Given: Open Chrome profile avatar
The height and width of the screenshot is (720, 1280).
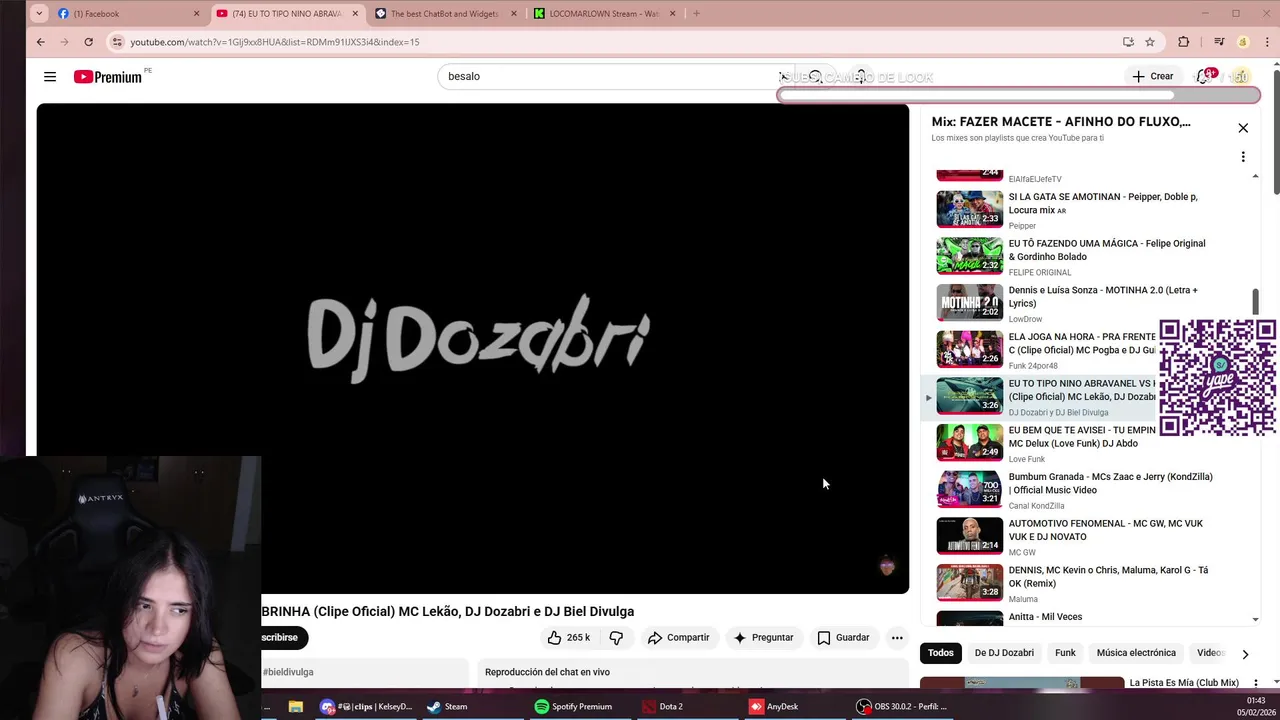Looking at the screenshot, I should click(x=1243, y=42).
